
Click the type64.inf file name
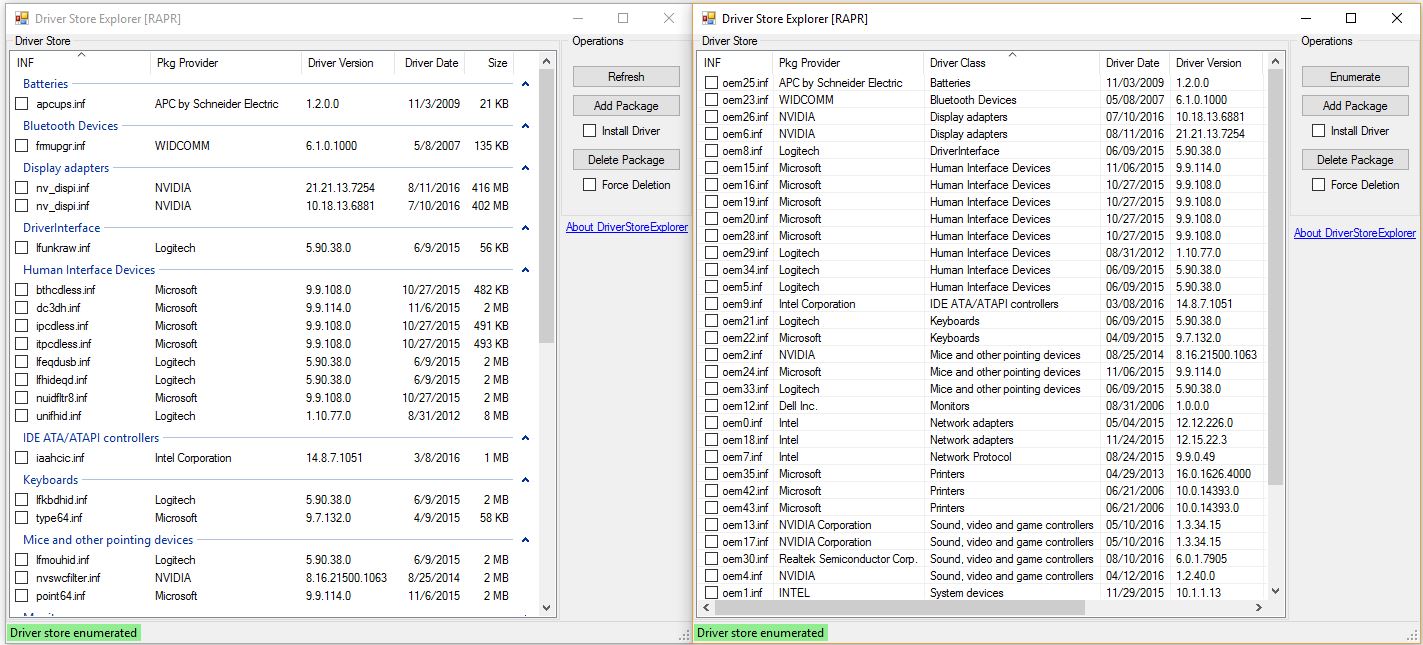pos(59,518)
